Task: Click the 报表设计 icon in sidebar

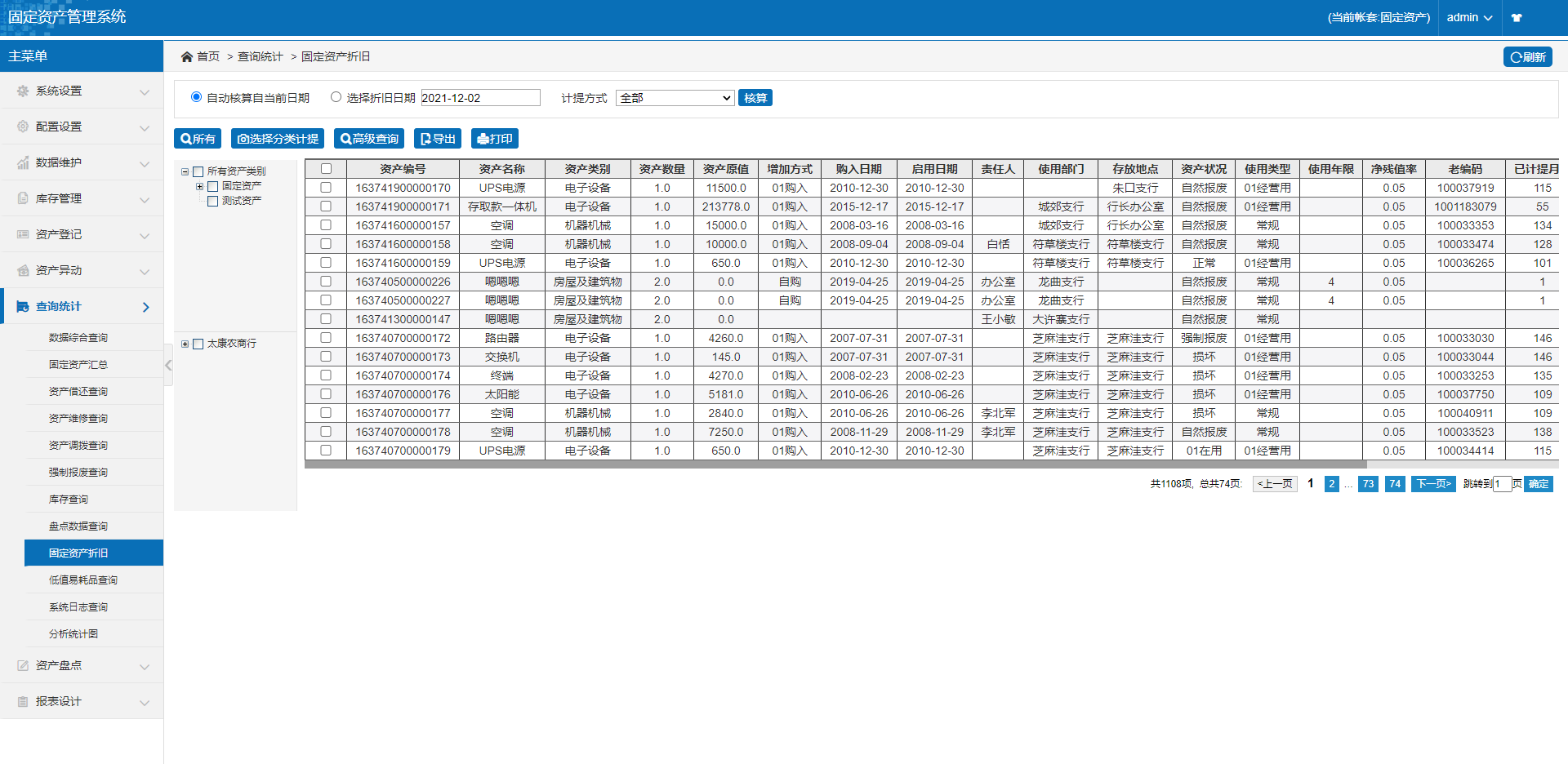Action: [23, 702]
